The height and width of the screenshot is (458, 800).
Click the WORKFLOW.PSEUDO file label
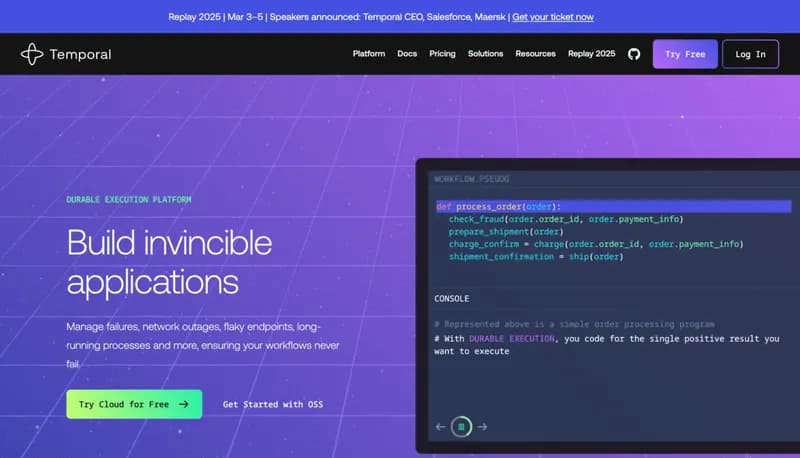(x=472, y=179)
